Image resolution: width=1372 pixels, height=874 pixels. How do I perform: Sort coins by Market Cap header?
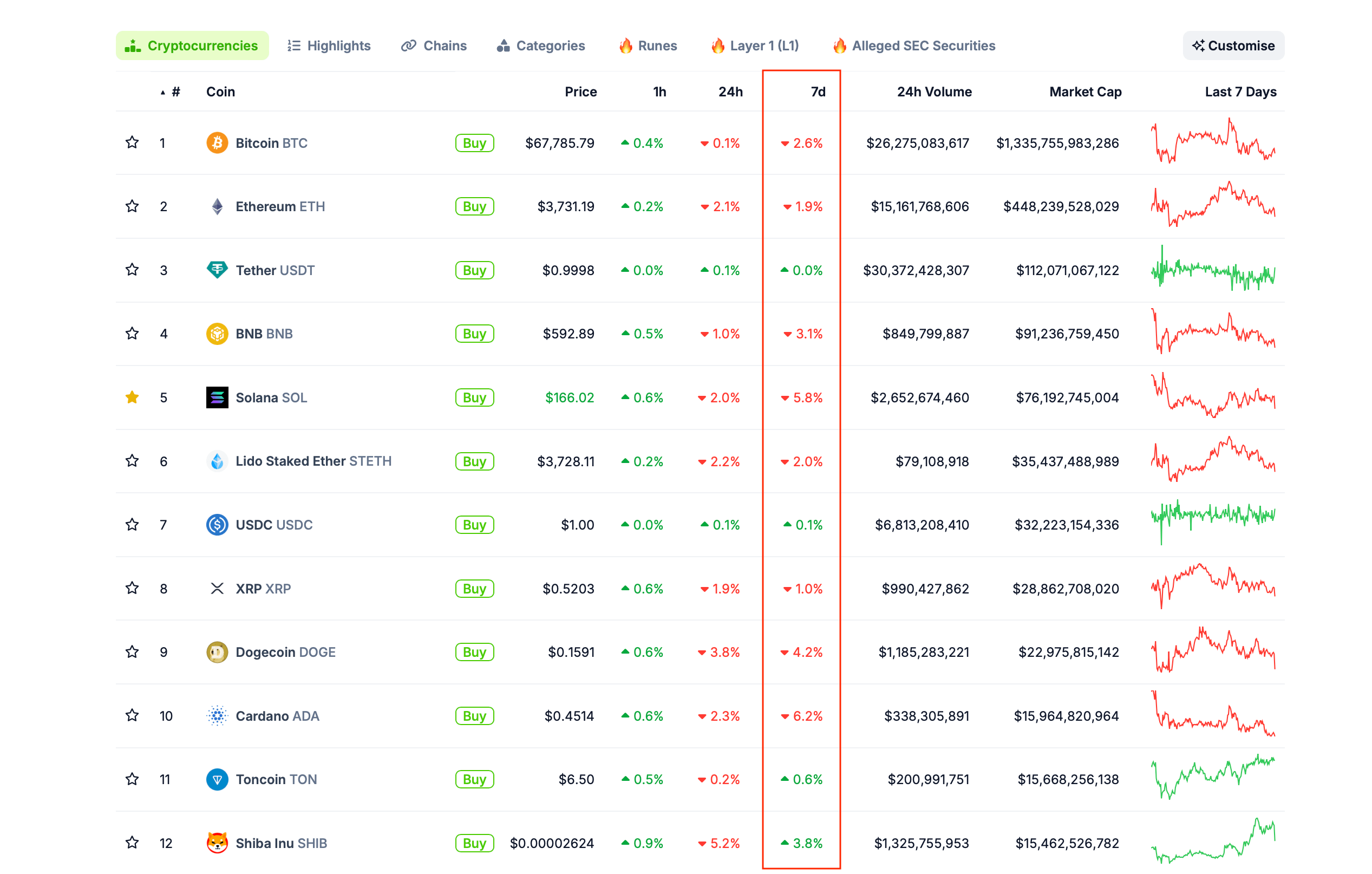pyautogui.click(x=1085, y=92)
